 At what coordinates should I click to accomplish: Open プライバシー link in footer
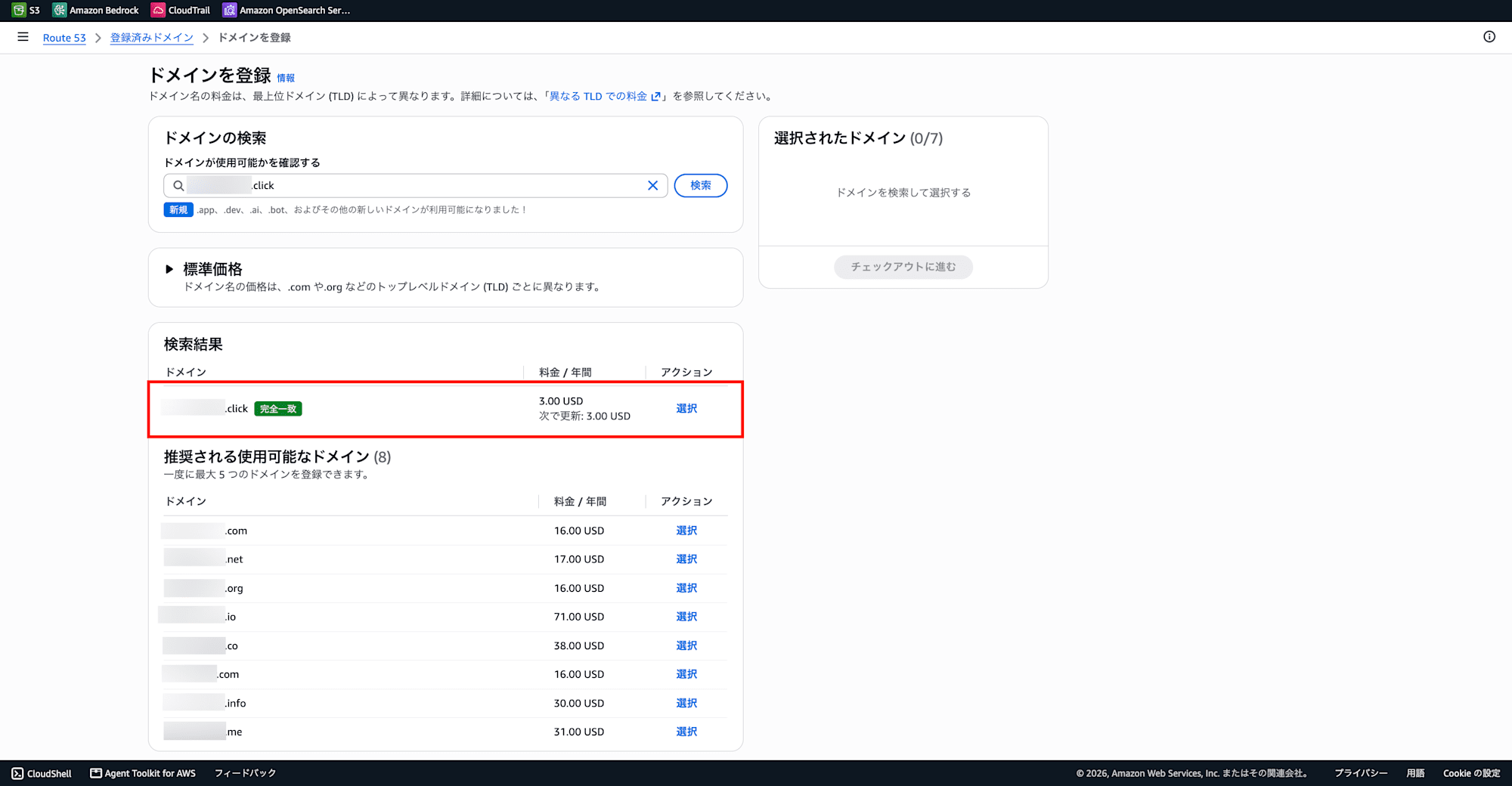(1361, 773)
